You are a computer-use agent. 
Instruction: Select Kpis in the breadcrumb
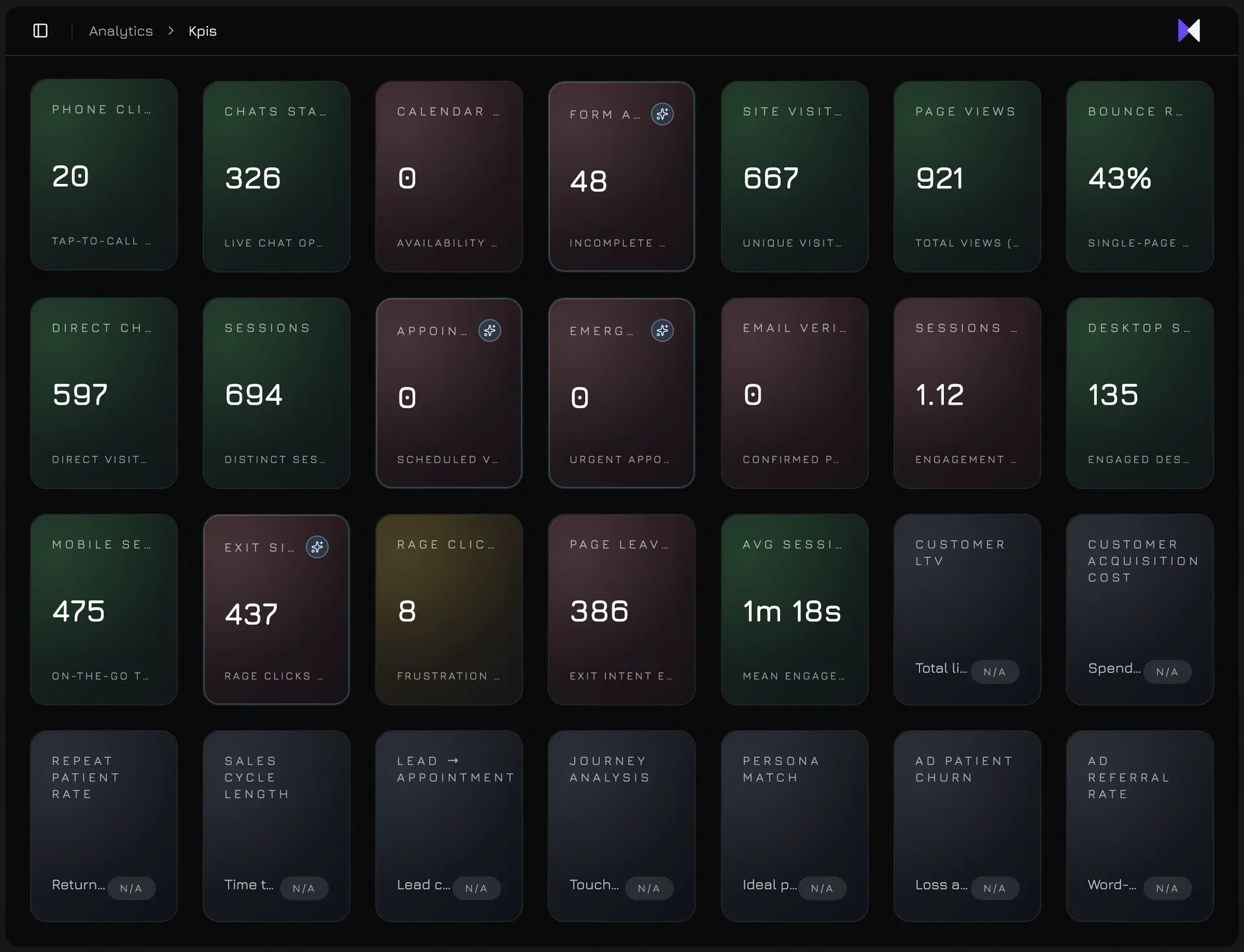coord(202,30)
